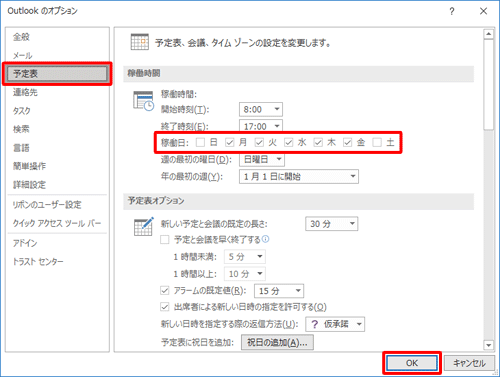The height and width of the screenshot is (377, 500).
Task: Open the default meeting length 30 分 dropdown
Action: pyautogui.click(x=332, y=224)
